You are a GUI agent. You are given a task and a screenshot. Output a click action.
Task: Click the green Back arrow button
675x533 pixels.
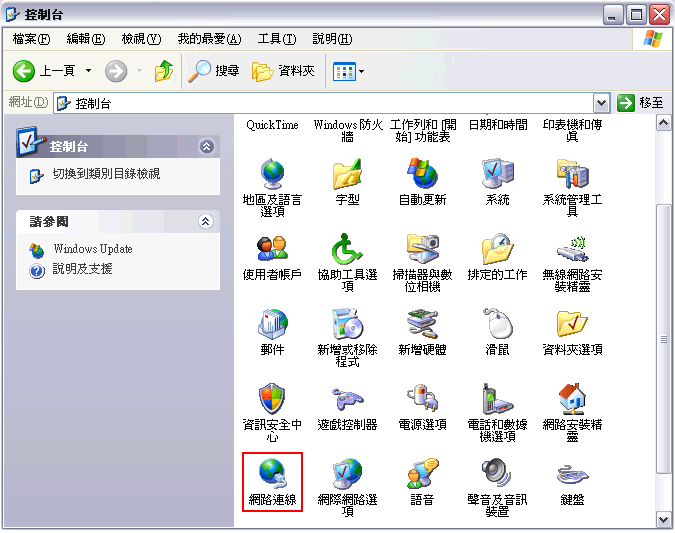click(x=24, y=71)
